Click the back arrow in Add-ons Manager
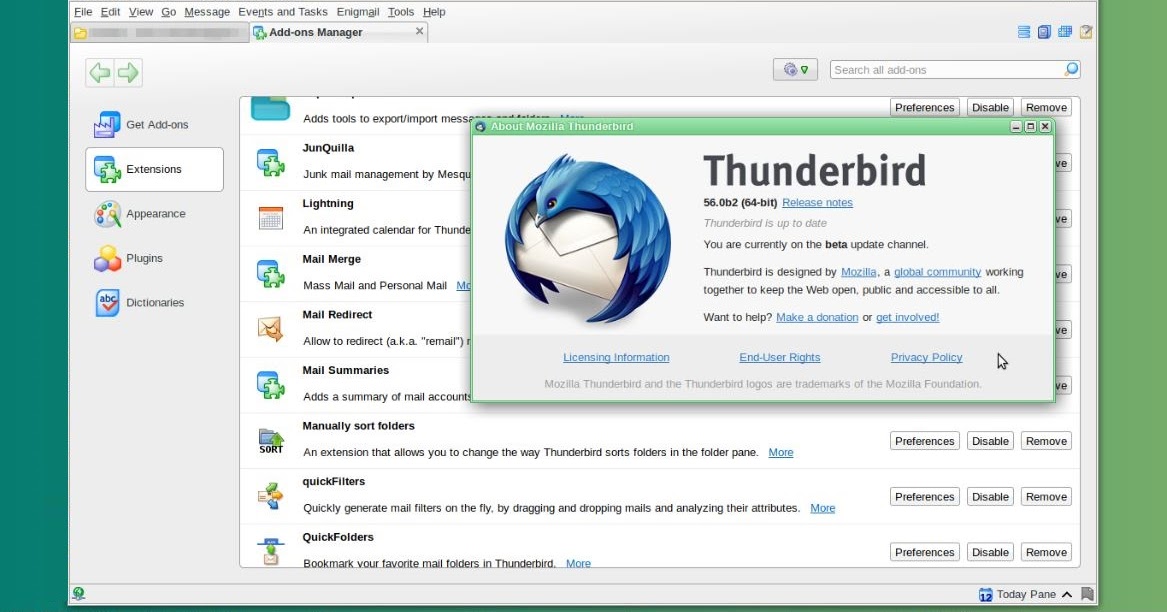Screen dimensions: 1167x612 point(100,72)
